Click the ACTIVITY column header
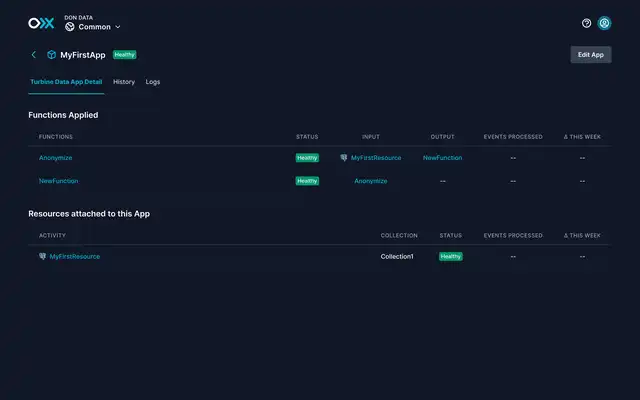The image size is (640, 400). pyautogui.click(x=52, y=236)
